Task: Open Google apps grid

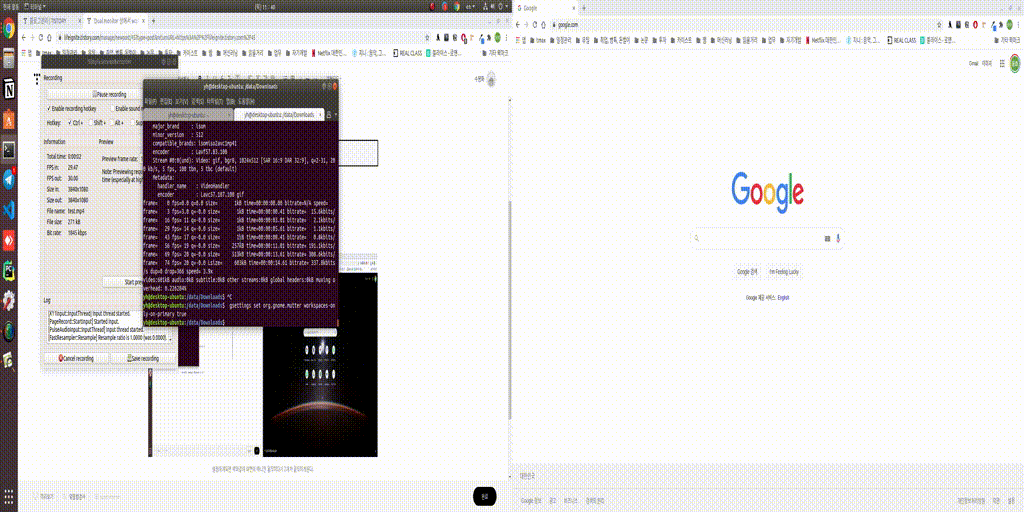Action: pyautogui.click(x=1002, y=63)
